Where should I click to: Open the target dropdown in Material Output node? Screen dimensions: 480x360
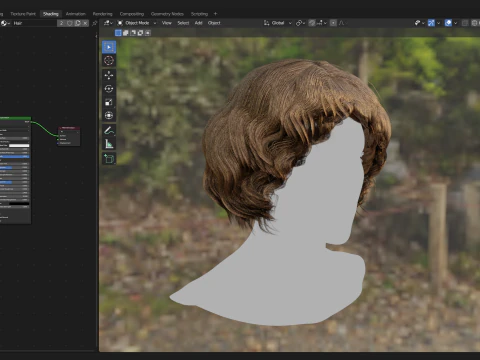click(x=69, y=132)
